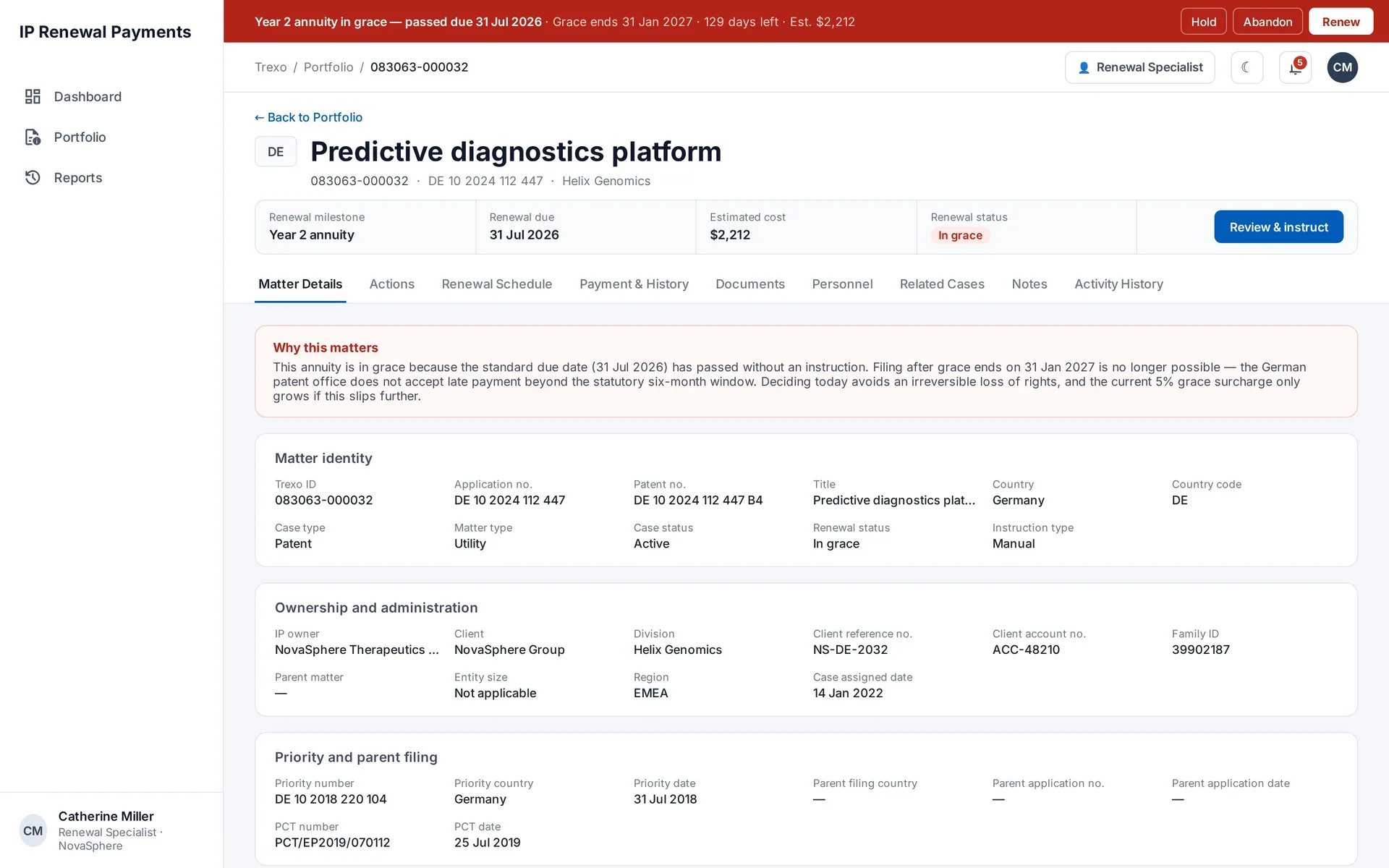Open the Dashboard sidebar icon

point(33,97)
